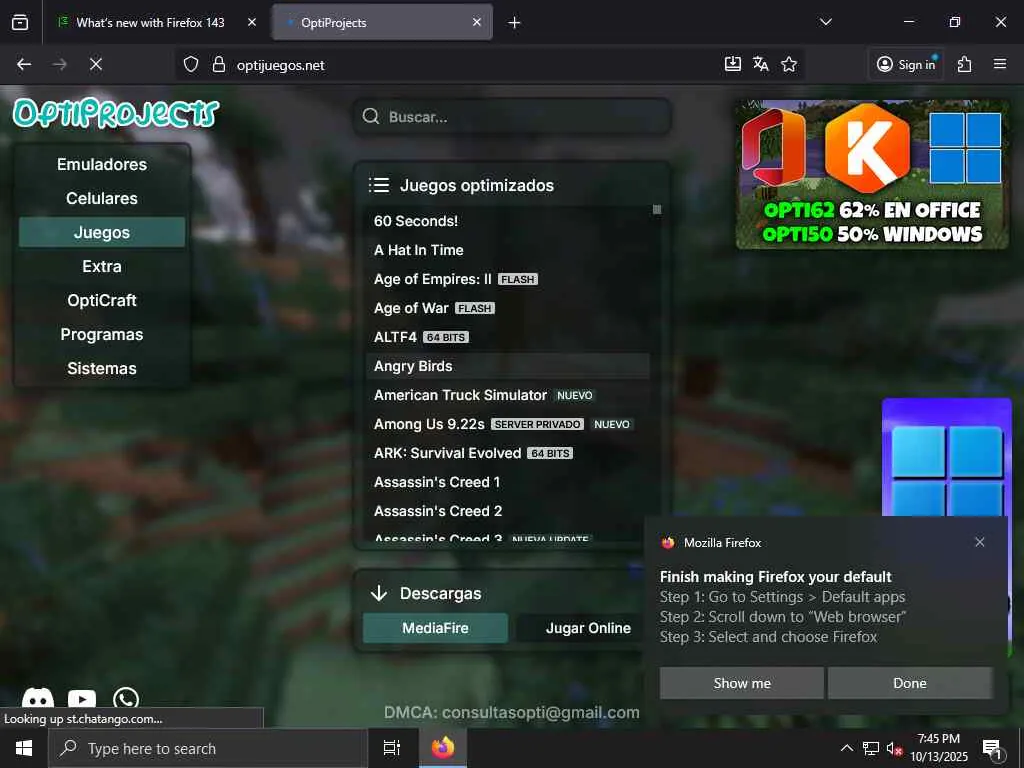Select 'ALTF4' game entry
1024x768 pixels.
[x=507, y=337]
